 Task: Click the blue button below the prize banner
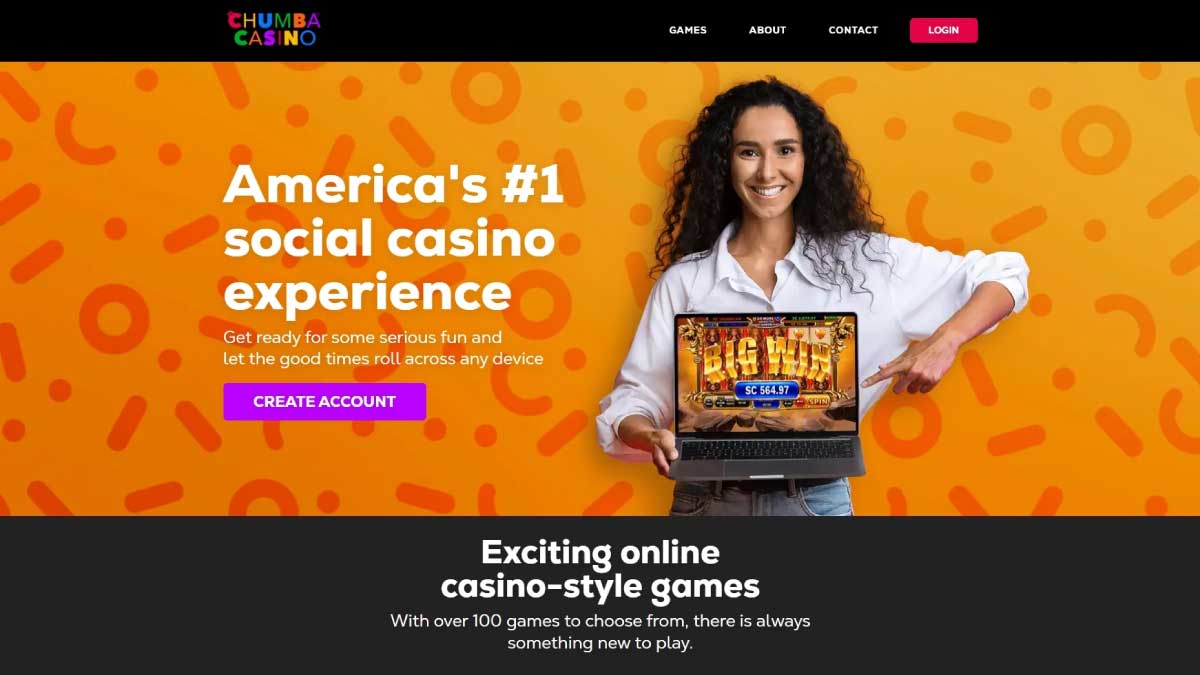coord(767,404)
